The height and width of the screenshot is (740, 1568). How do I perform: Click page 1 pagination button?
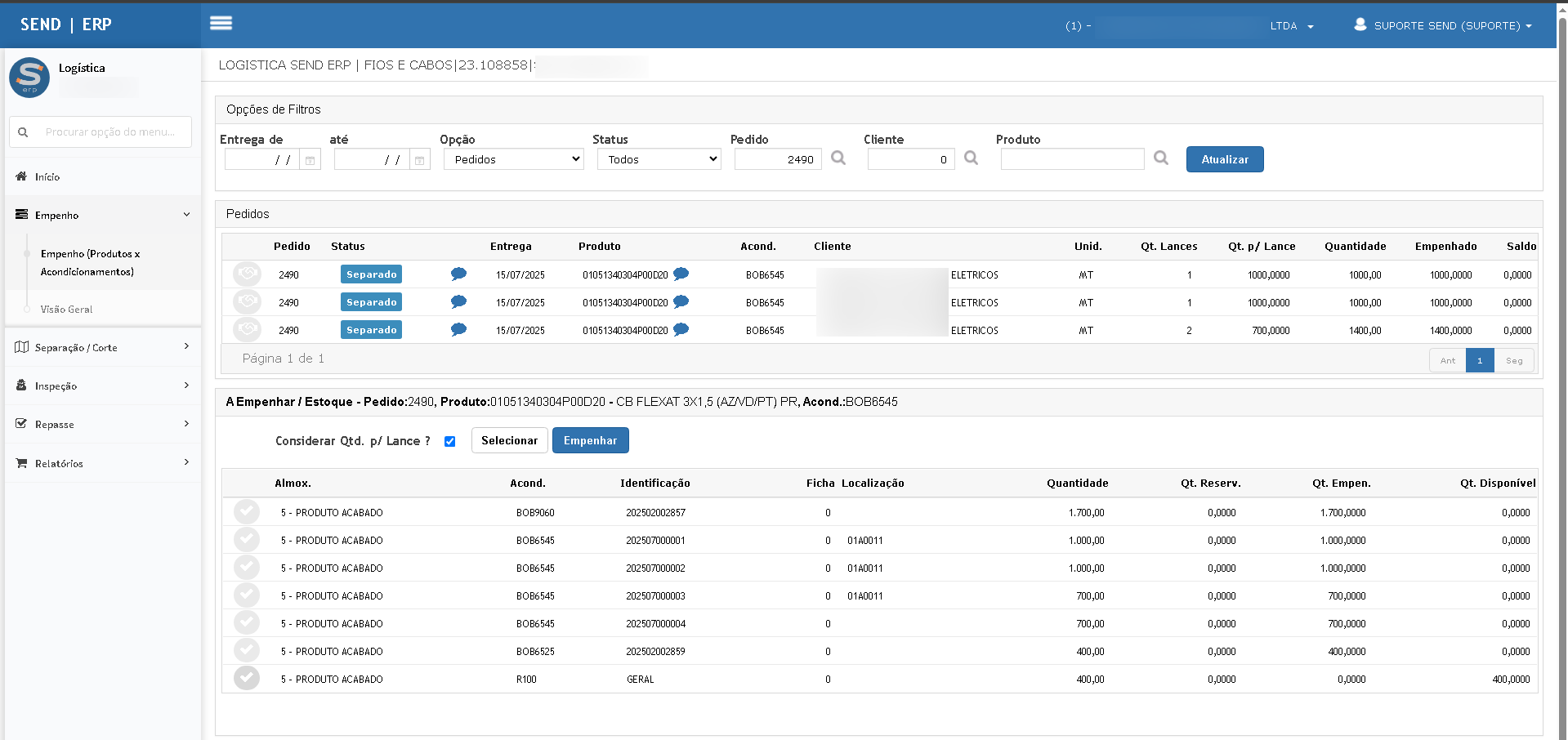1480,360
